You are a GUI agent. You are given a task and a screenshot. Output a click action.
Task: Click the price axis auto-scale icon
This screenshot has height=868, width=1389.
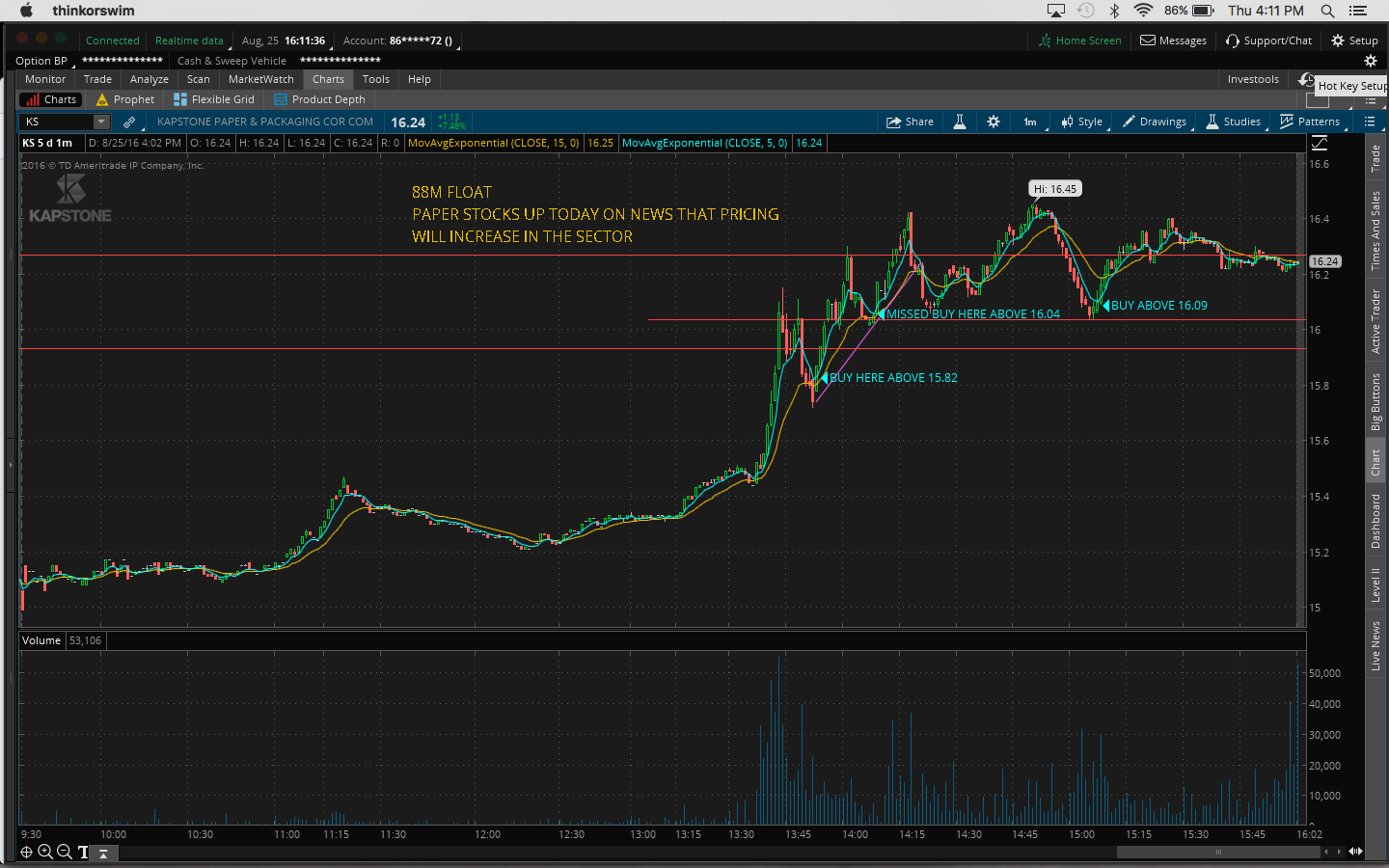tap(1320, 143)
